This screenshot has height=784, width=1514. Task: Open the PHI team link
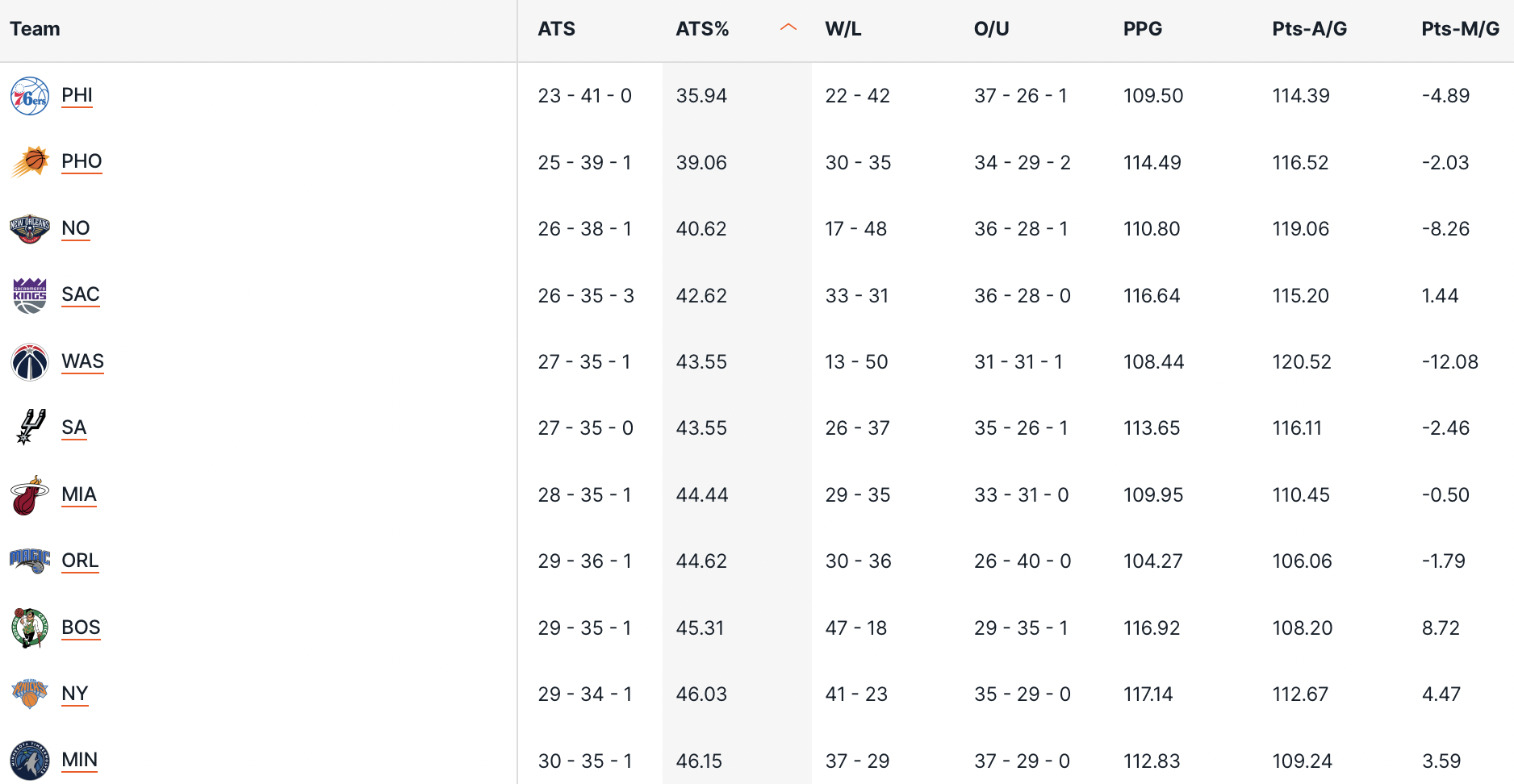[x=77, y=95]
